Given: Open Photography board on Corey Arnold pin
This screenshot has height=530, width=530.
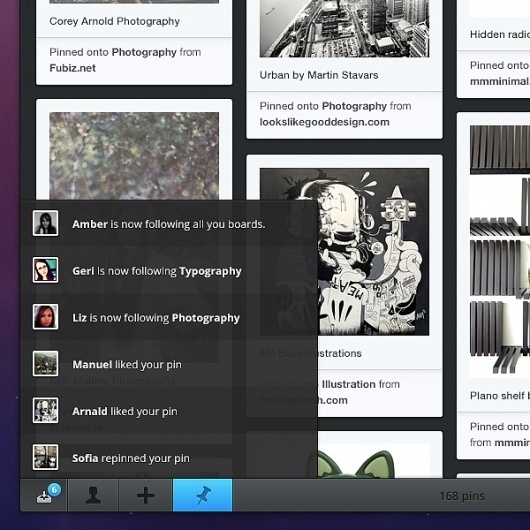Looking at the screenshot, I should (x=144, y=52).
